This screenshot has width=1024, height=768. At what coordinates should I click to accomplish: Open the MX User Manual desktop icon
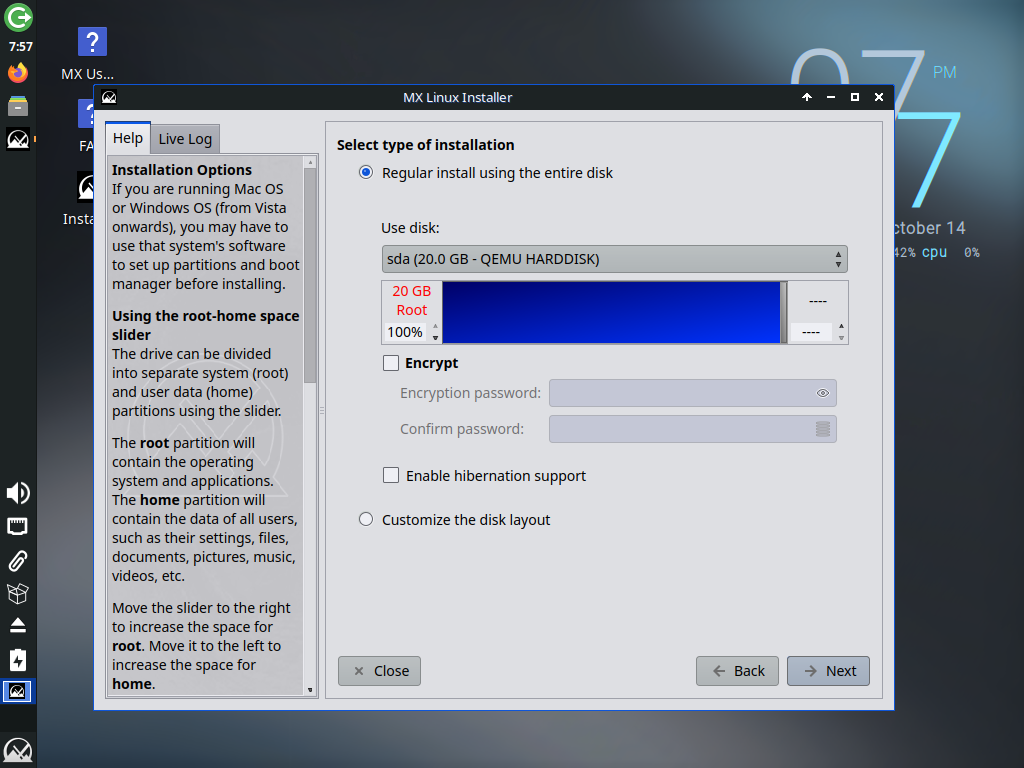pos(92,54)
